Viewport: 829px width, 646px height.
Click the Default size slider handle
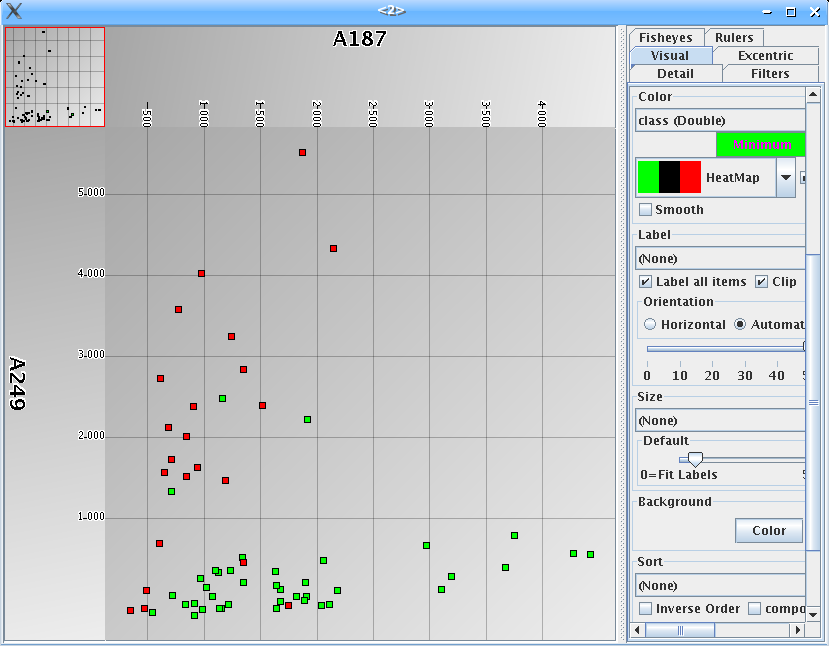[x=695, y=459]
